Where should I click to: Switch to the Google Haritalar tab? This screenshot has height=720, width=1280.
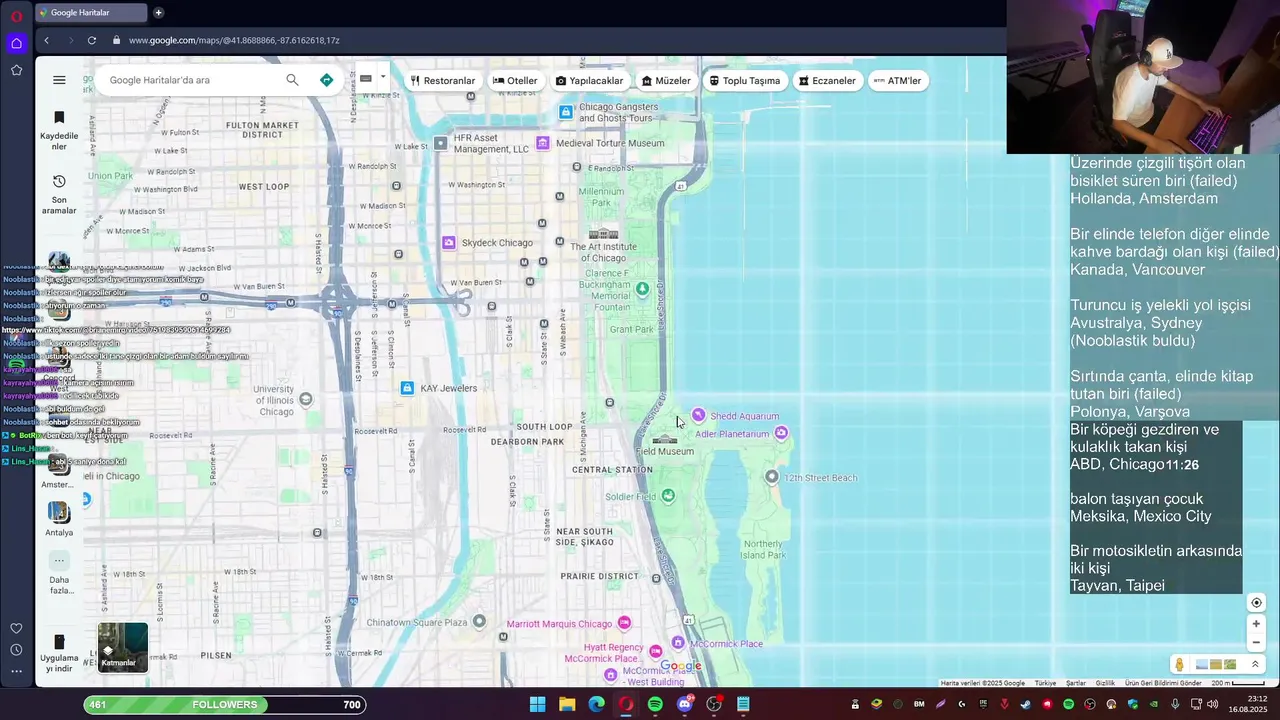(x=90, y=12)
